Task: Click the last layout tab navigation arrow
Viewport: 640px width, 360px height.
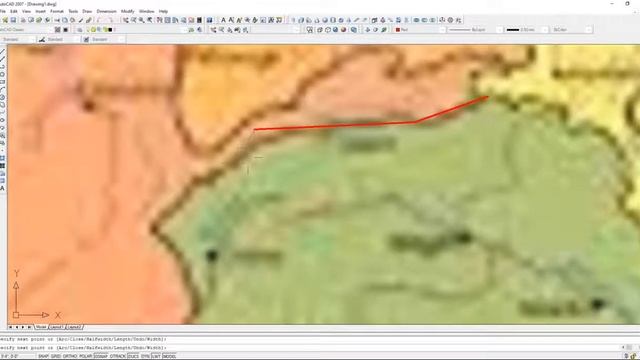Action: pyautogui.click(x=29, y=327)
